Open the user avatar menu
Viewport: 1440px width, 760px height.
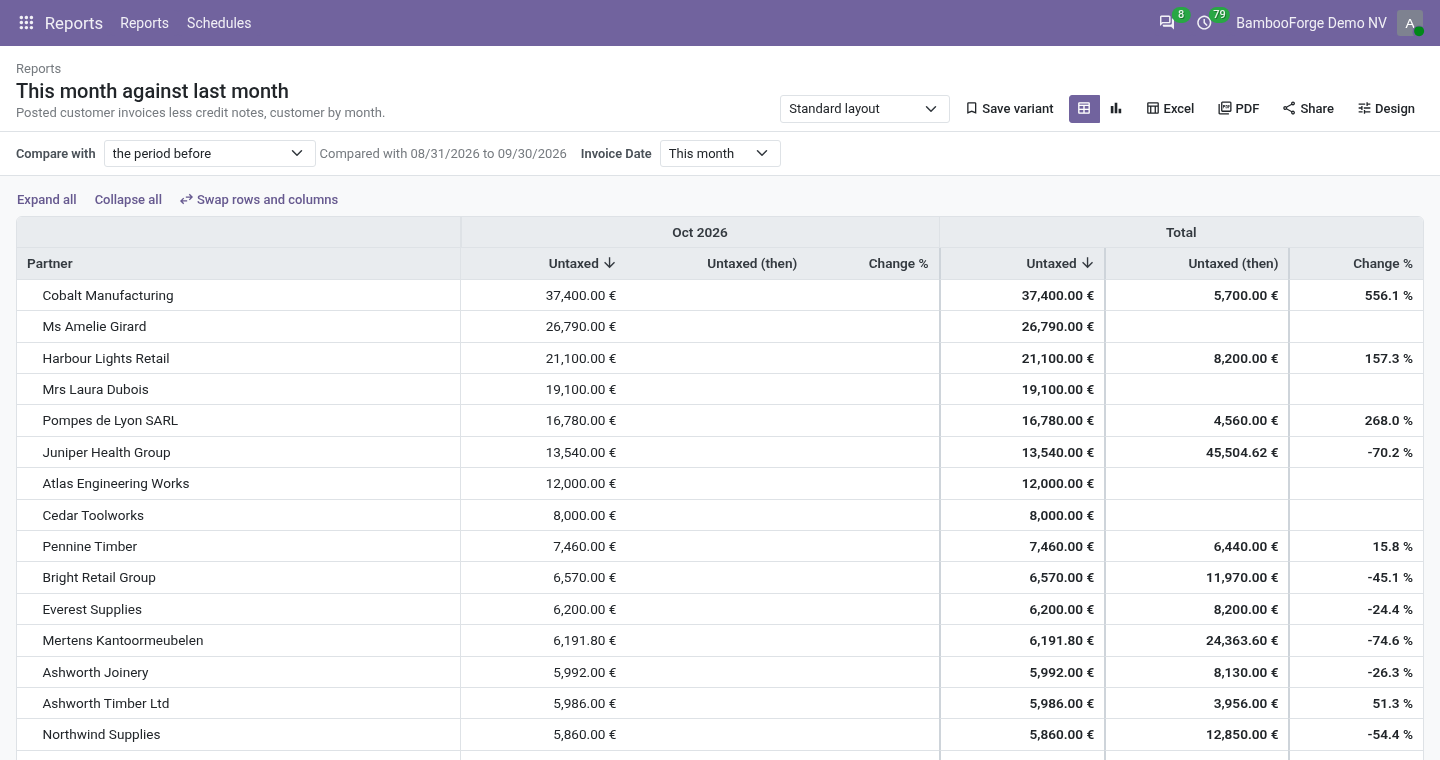coord(1410,23)
